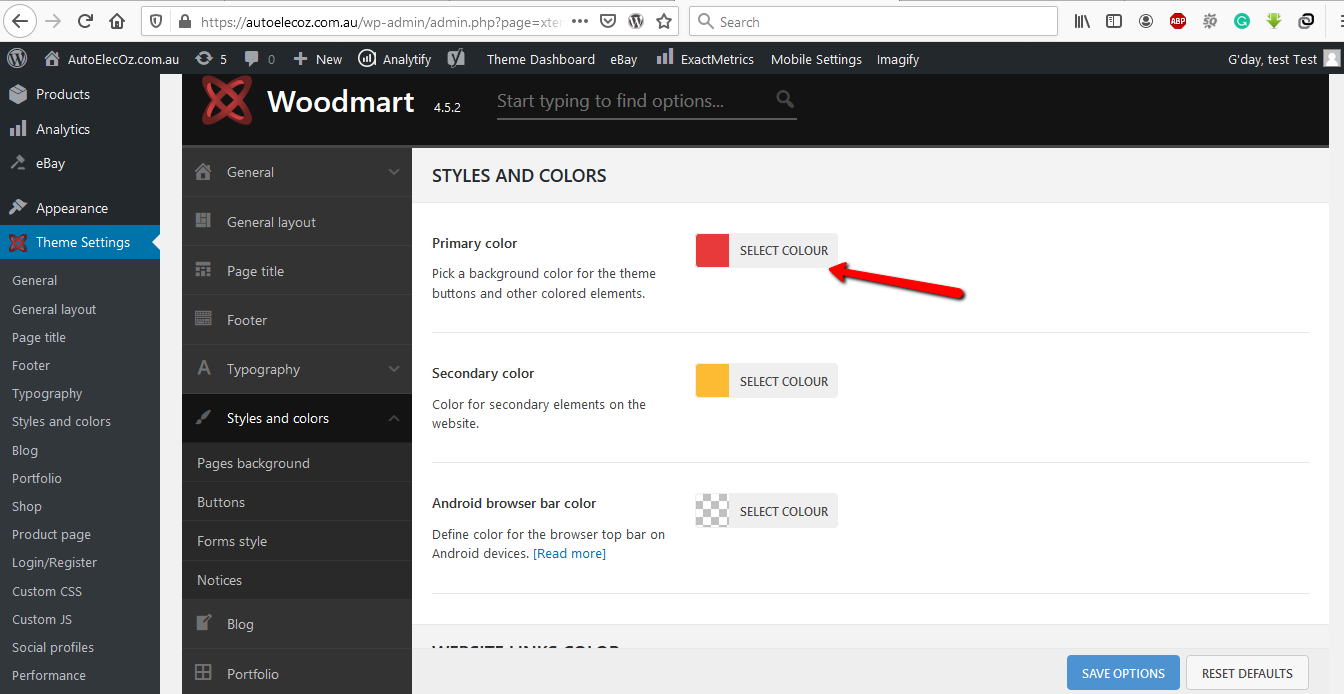The height and width of the screenshot is (694, 1344).
Task: Click the green download arrow extension
Action: [x=1274, y=21]
